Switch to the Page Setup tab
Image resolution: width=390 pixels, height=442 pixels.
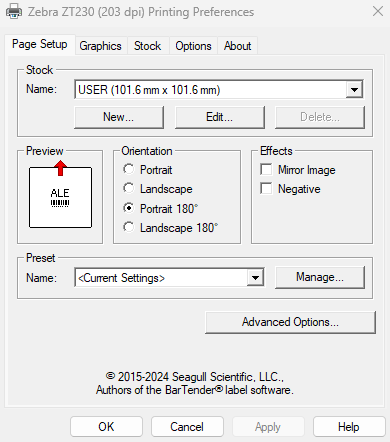(40, 44)
